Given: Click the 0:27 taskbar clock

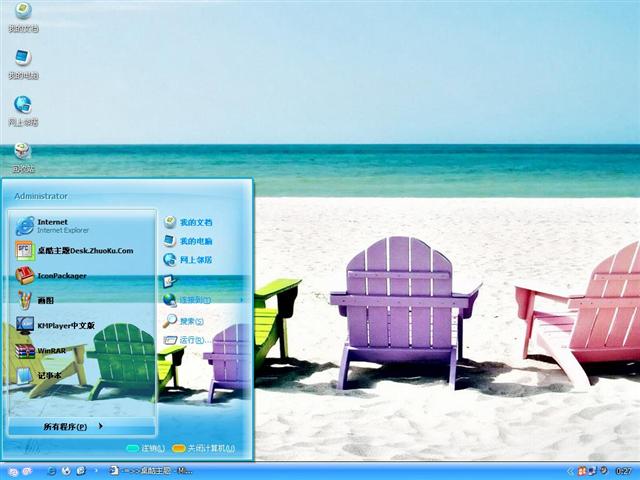Looking at the screenshot, I should pos(624,471).
